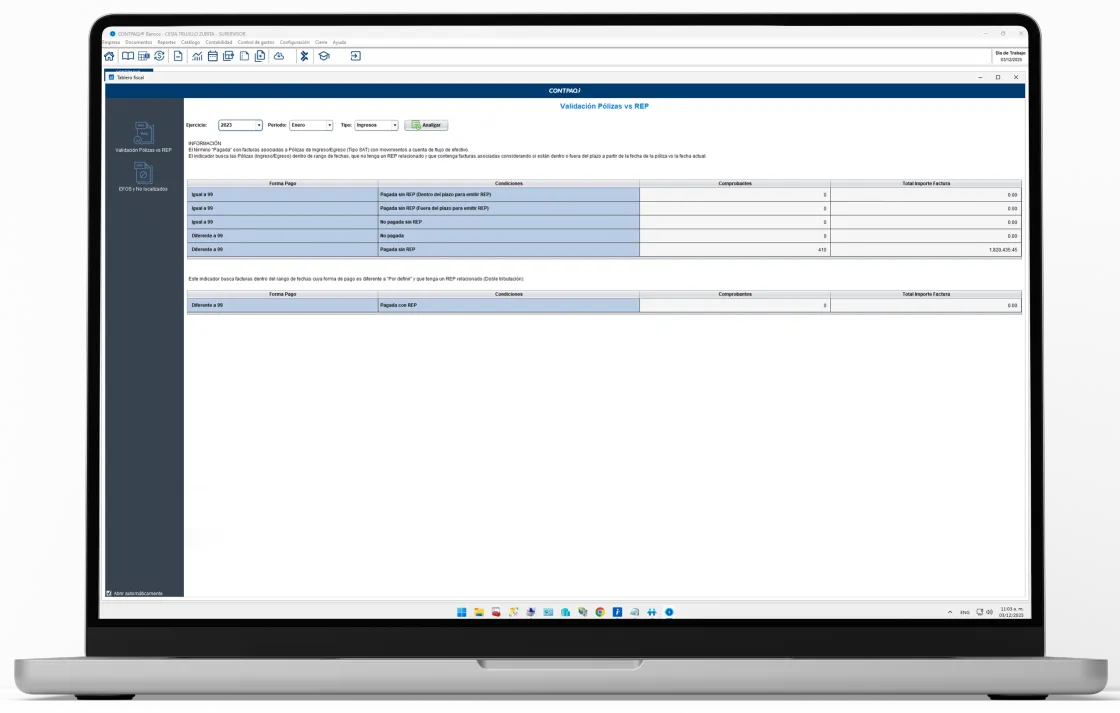Open EFOS y No localizados sidebar icon
Viewport: 1120px width, 713px height.
pos(144,176)
